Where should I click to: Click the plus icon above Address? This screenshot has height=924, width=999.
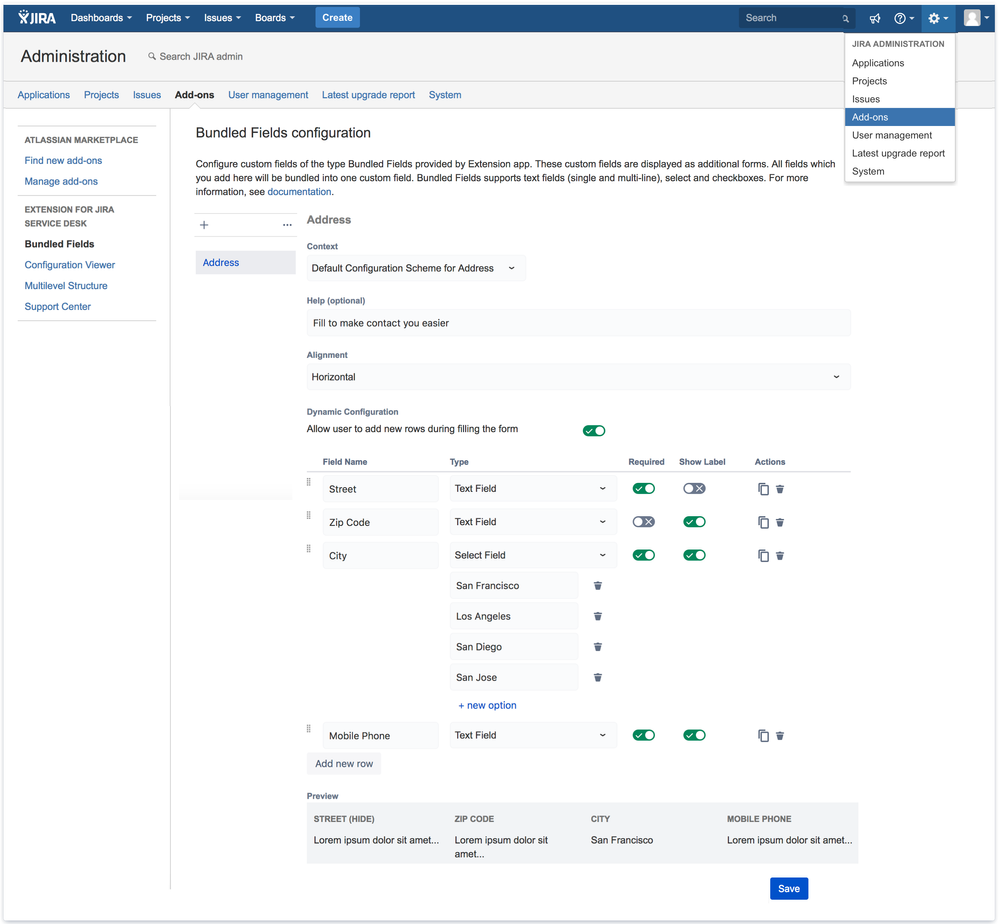click(204, 225)
